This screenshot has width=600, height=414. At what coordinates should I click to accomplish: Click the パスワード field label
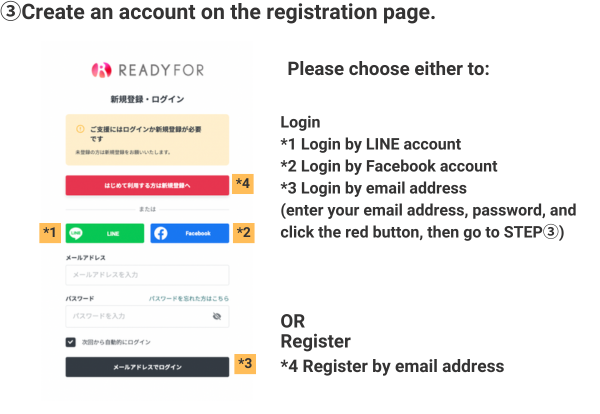80,299
